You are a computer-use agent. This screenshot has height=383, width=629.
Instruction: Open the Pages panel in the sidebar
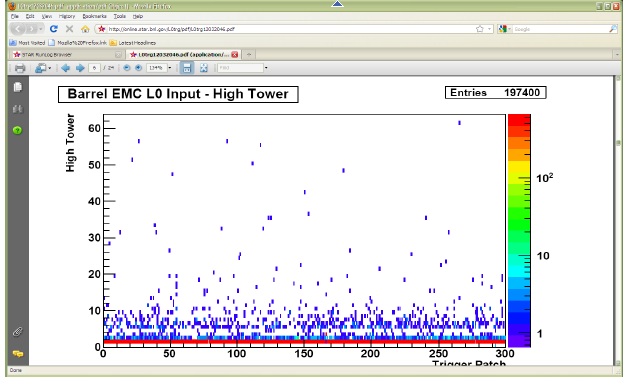click(18, 87)
